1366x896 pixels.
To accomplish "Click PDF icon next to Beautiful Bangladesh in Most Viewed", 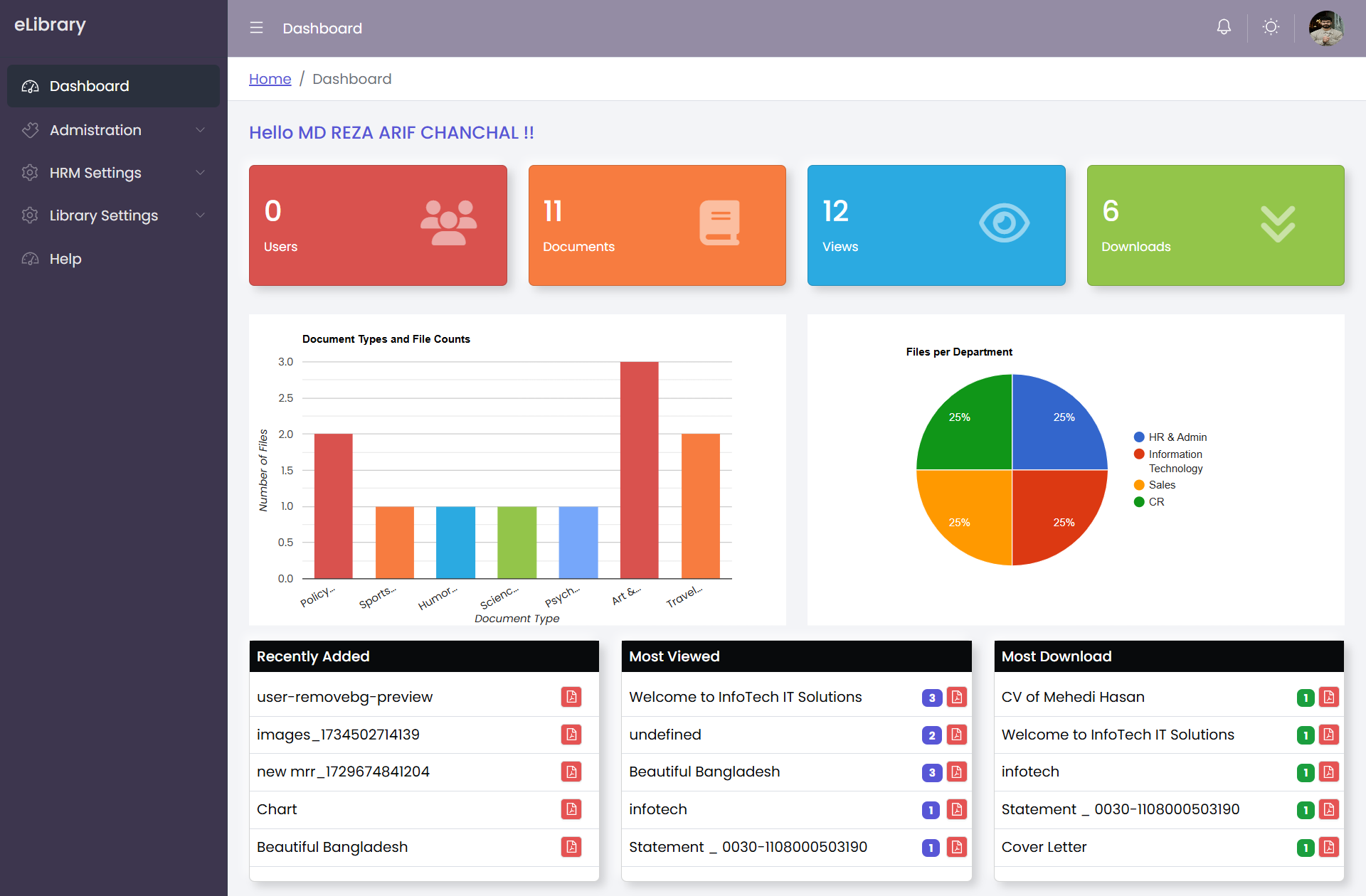I will 957,772.
